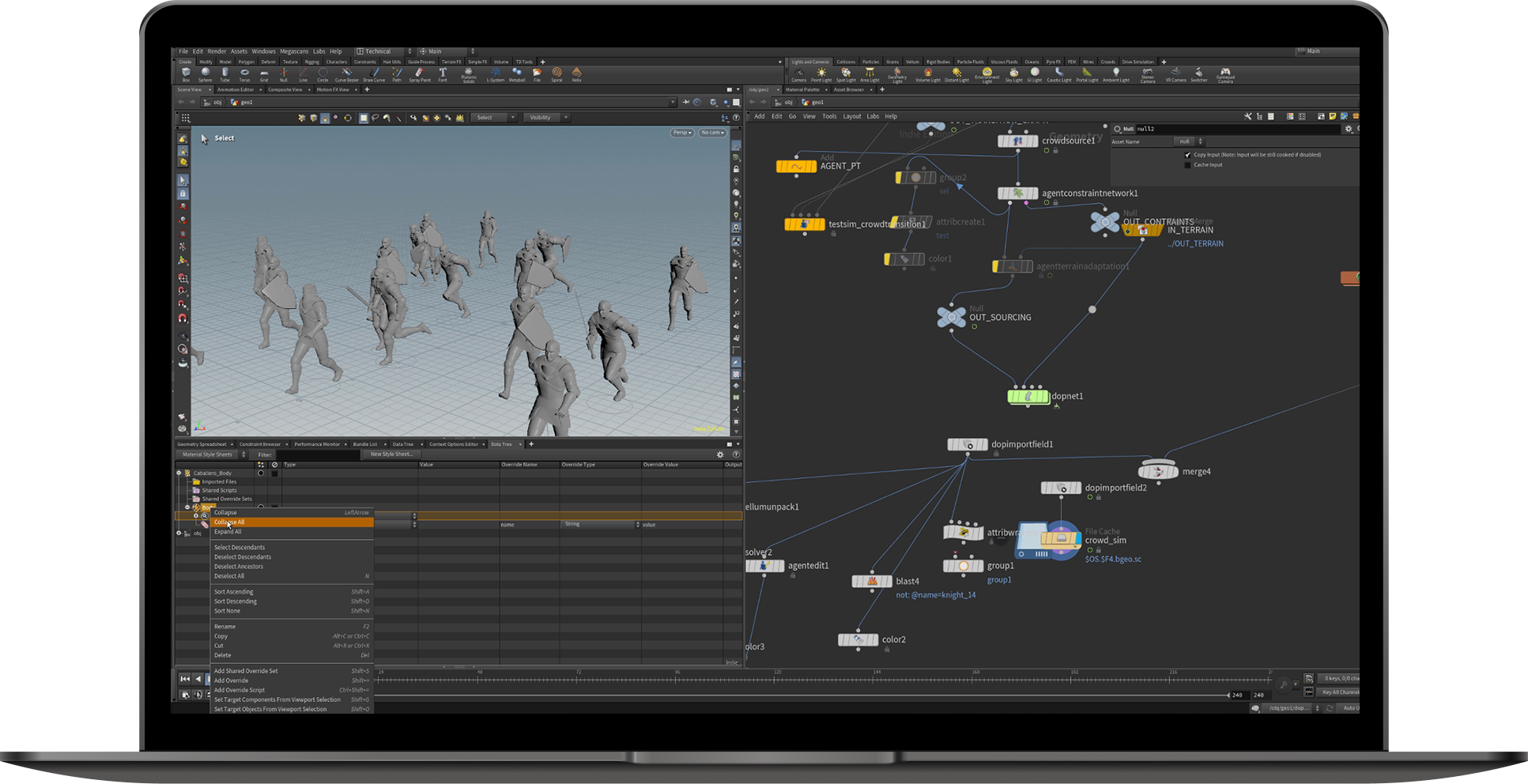
Task: Uncheck the Copy Input checkbox
Action: [1187, 155]
